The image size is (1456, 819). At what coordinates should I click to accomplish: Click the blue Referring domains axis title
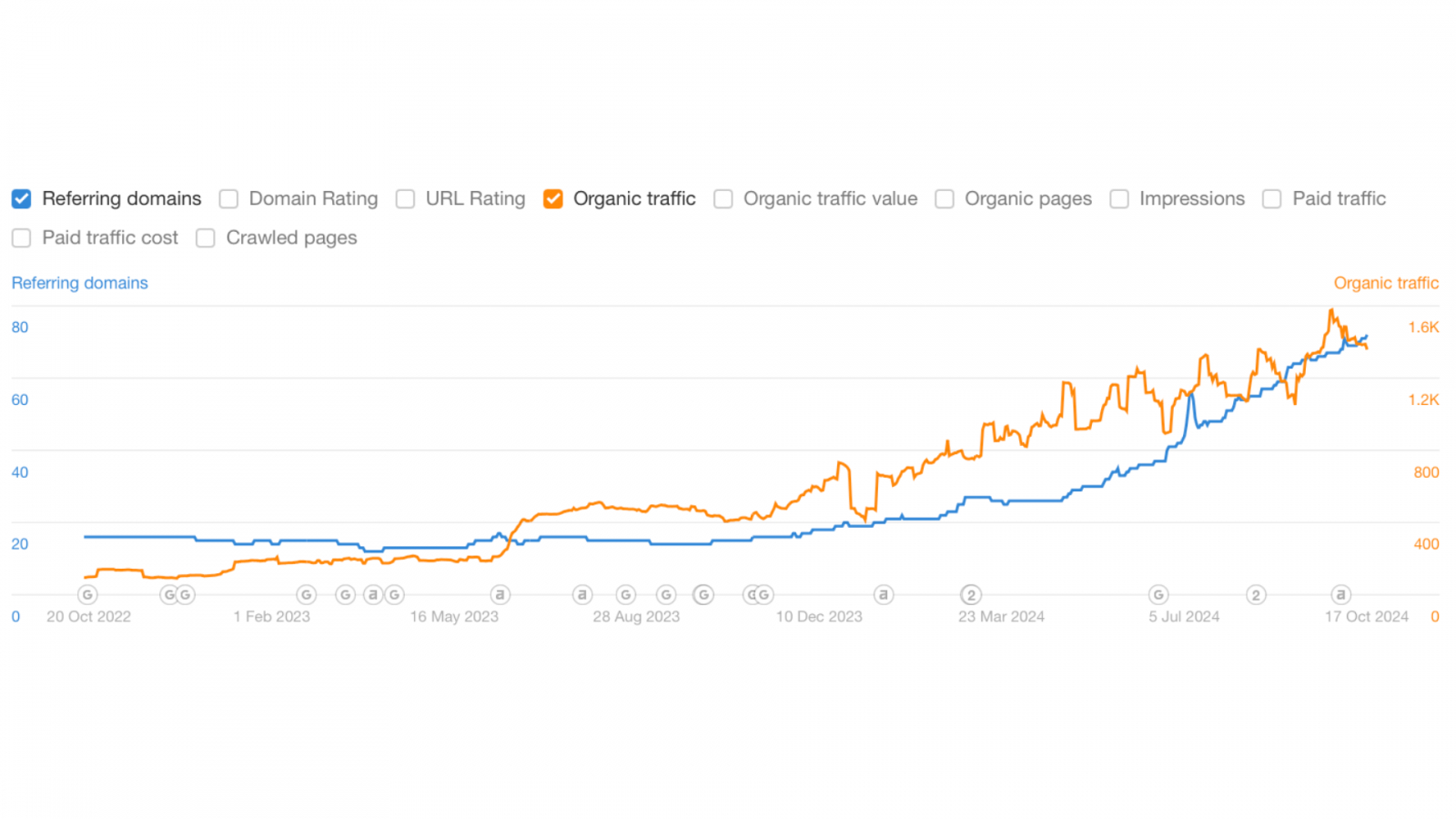pos(79,283)
